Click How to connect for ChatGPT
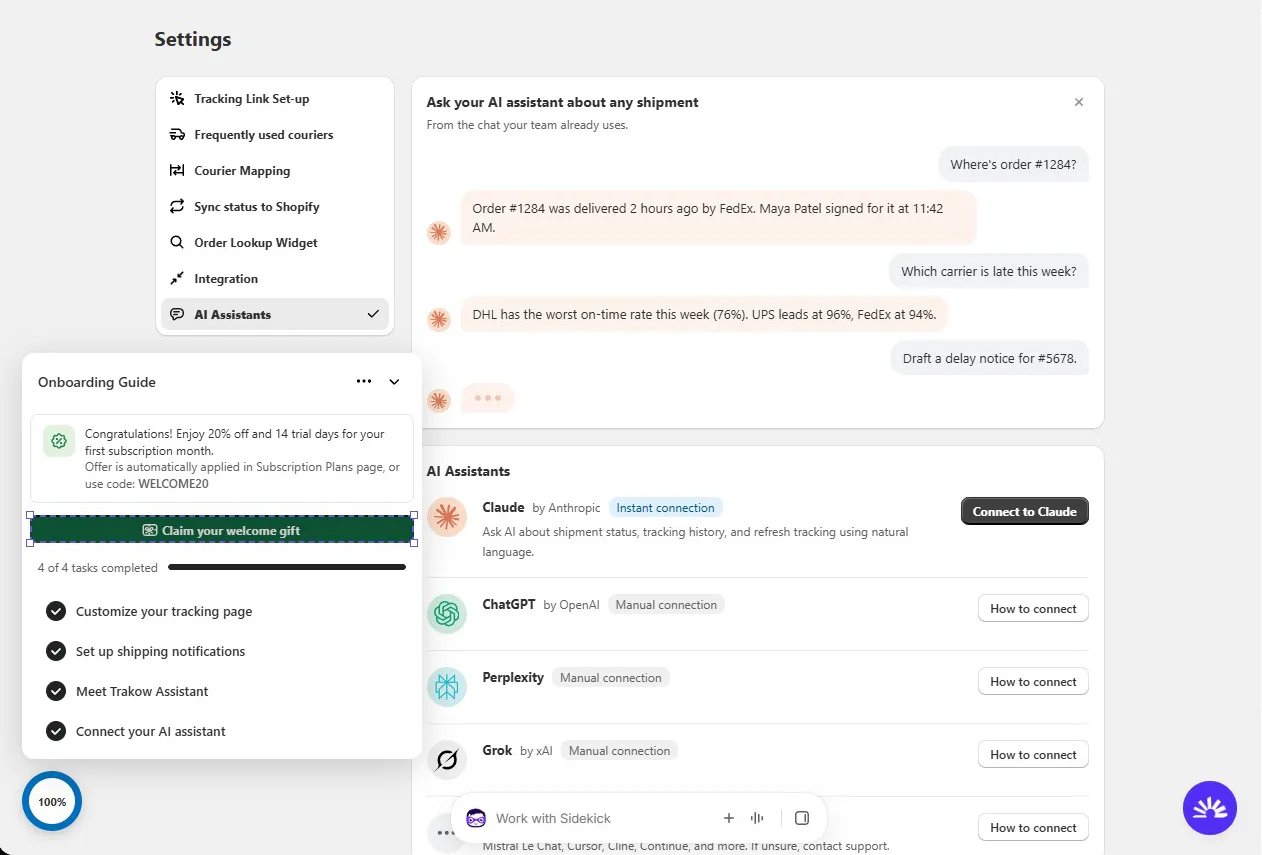 [1033, 608]
